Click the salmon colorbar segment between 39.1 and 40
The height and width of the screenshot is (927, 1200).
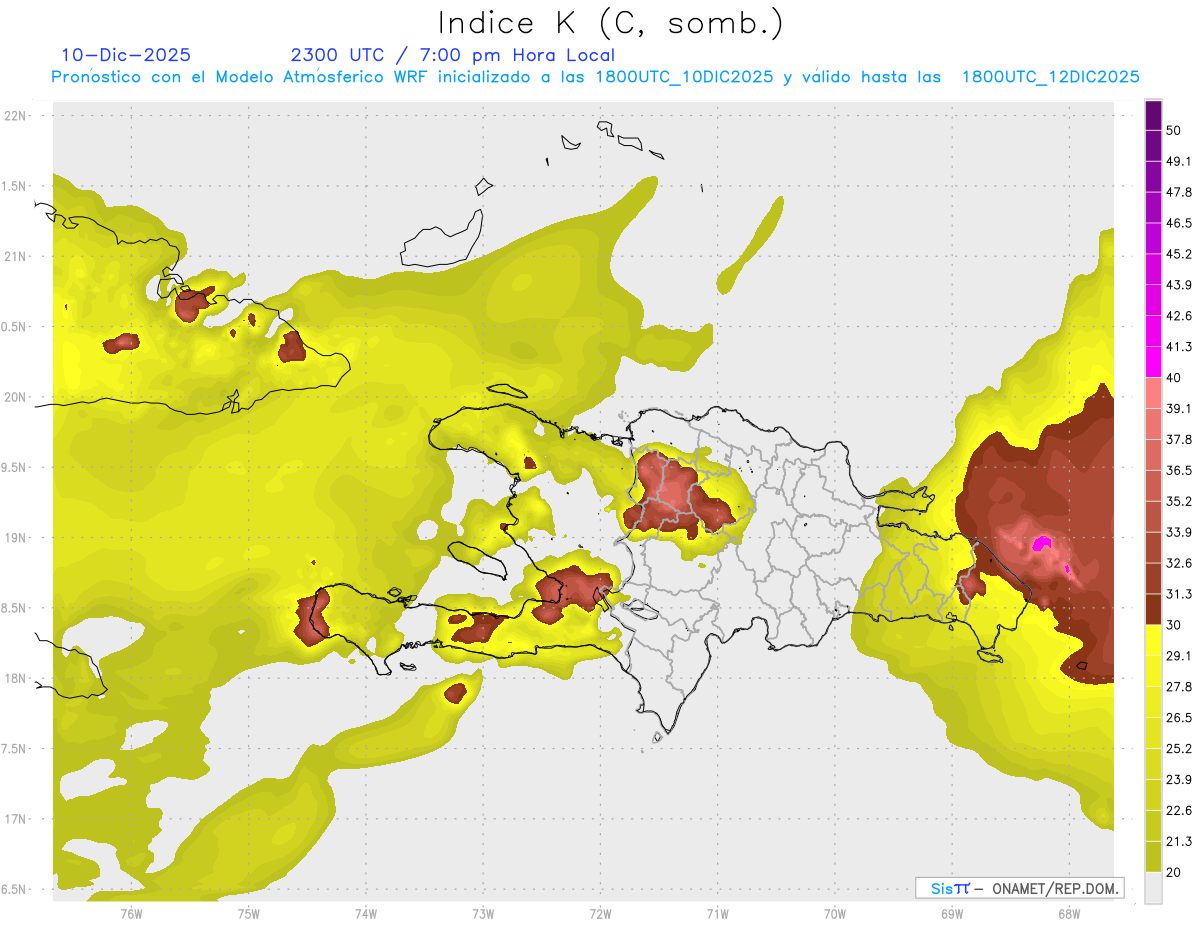pyautogui.click(x=1153, y=393)
